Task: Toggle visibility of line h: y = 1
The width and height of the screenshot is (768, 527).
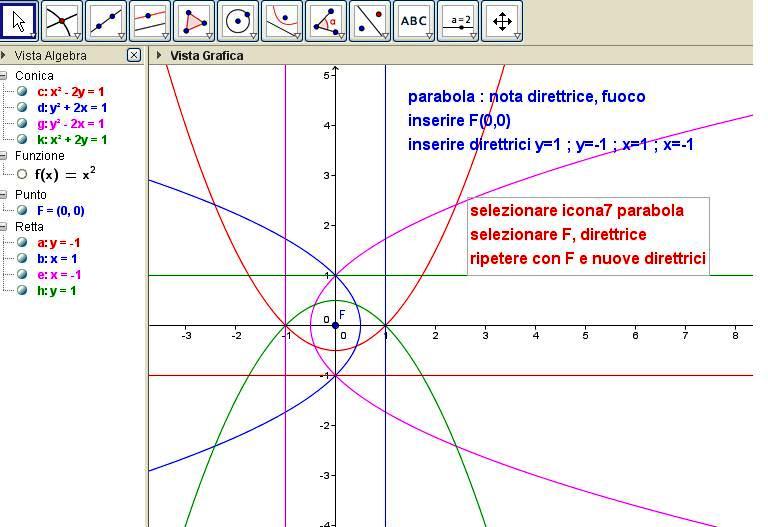Action: point(22,290)
